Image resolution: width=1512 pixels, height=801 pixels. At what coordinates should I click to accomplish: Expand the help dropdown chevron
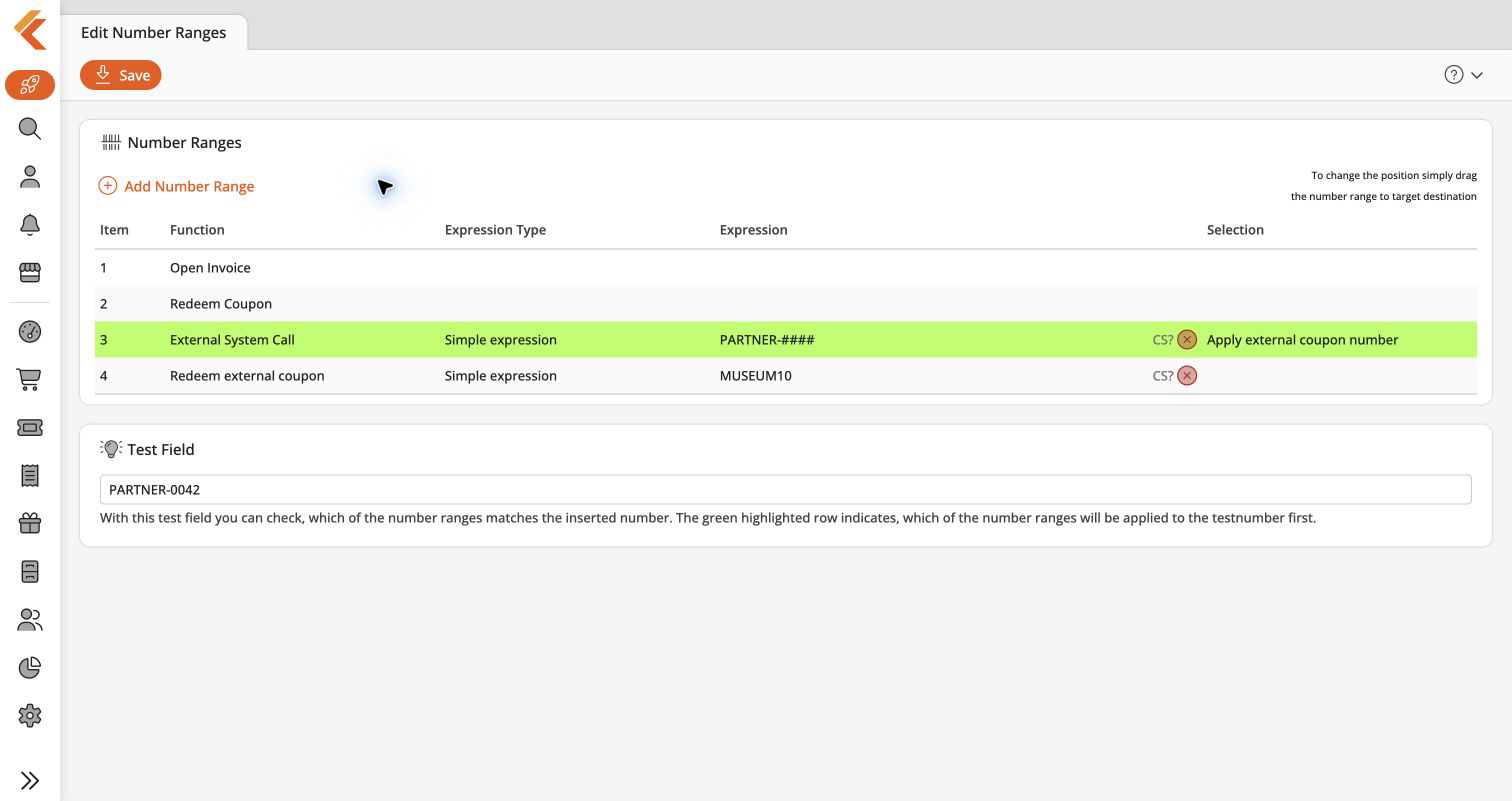[1477, 76]
